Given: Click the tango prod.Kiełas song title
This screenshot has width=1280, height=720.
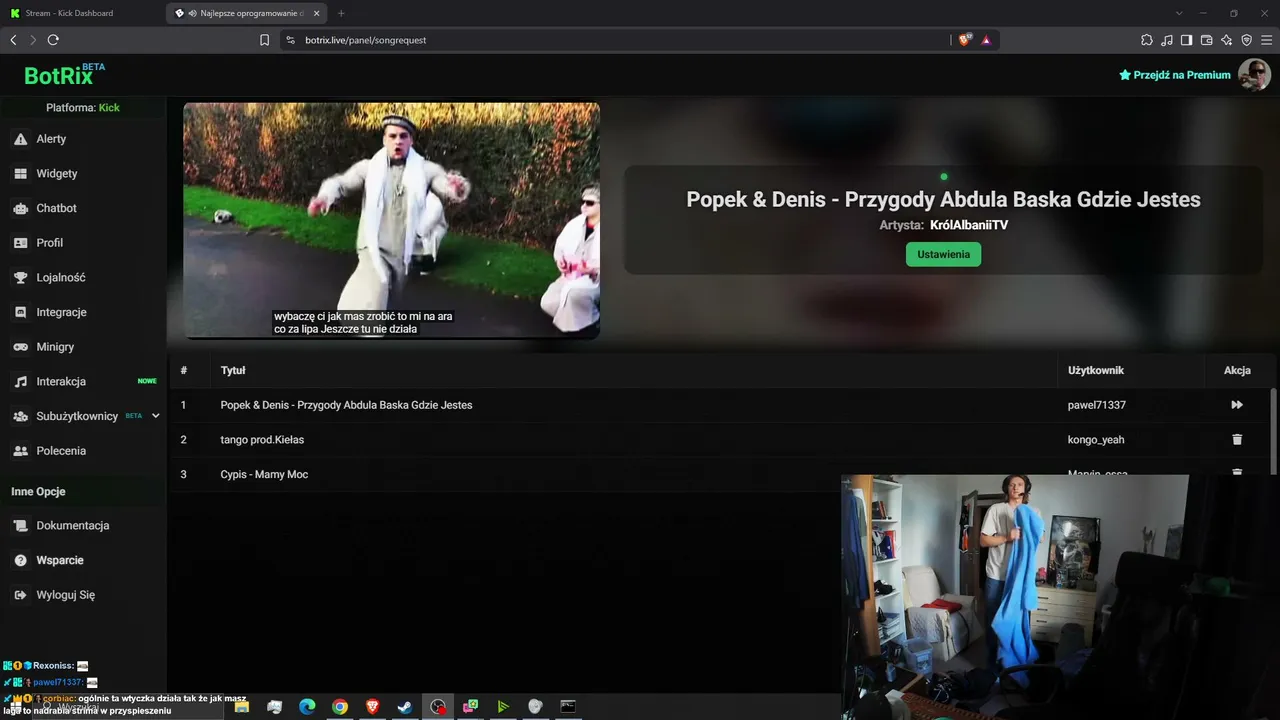Looking at the screenshot, I should pos(262,439).
